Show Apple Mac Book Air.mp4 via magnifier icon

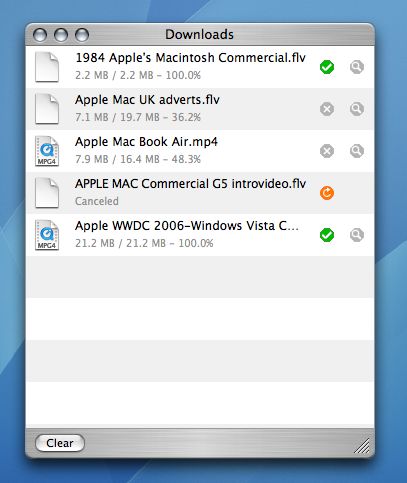click(x=357, y=151)
